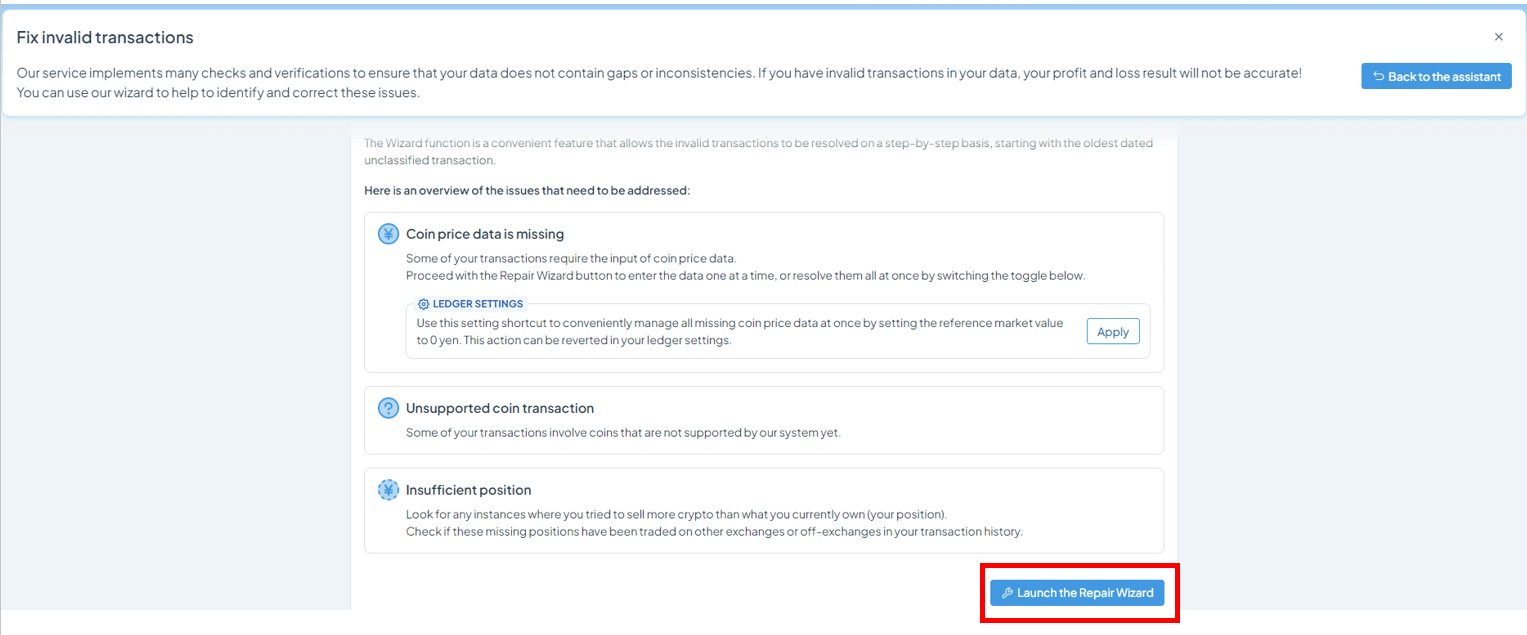Click the LEDGER SETTINGS label
This screenshot has height=635, width=1527.
pyautogui.click(x=477, y=304)
